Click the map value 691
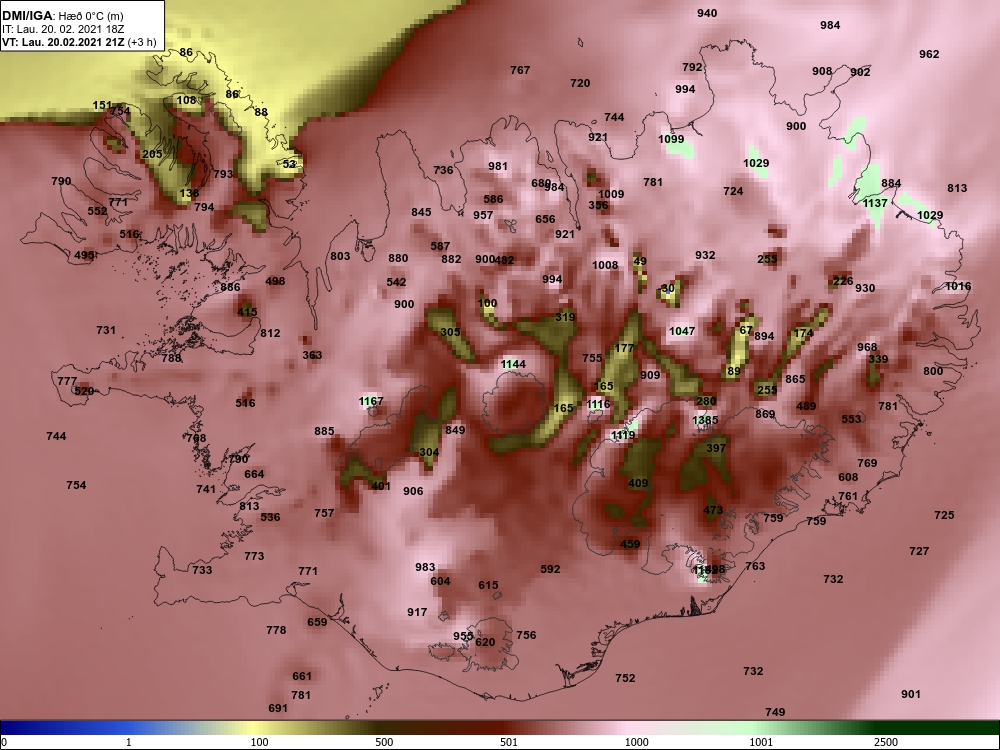The width and height of the screenshot is (1000, 750). (278, 708)
